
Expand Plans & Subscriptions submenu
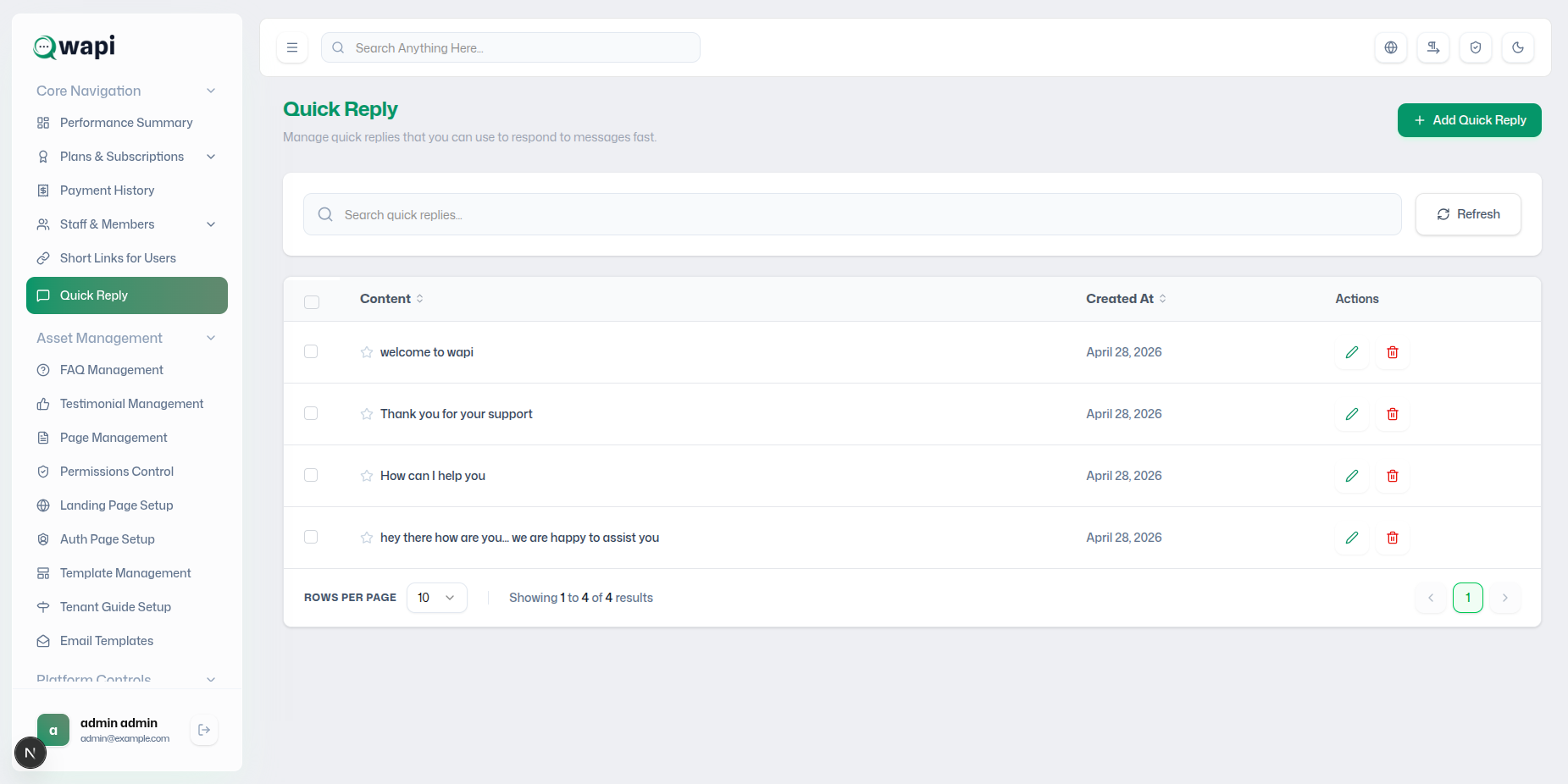point(211,157)
